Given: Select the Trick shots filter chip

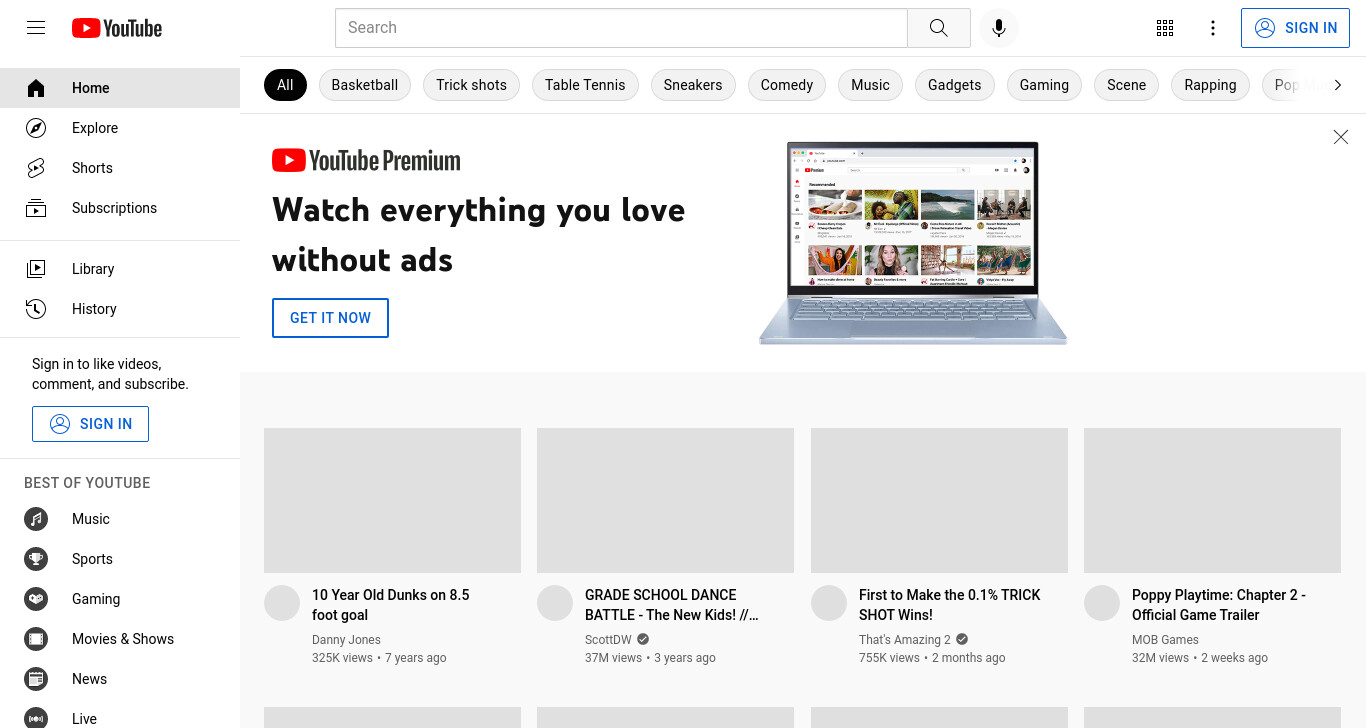Looking at the screenshot, I should (471, 85).
